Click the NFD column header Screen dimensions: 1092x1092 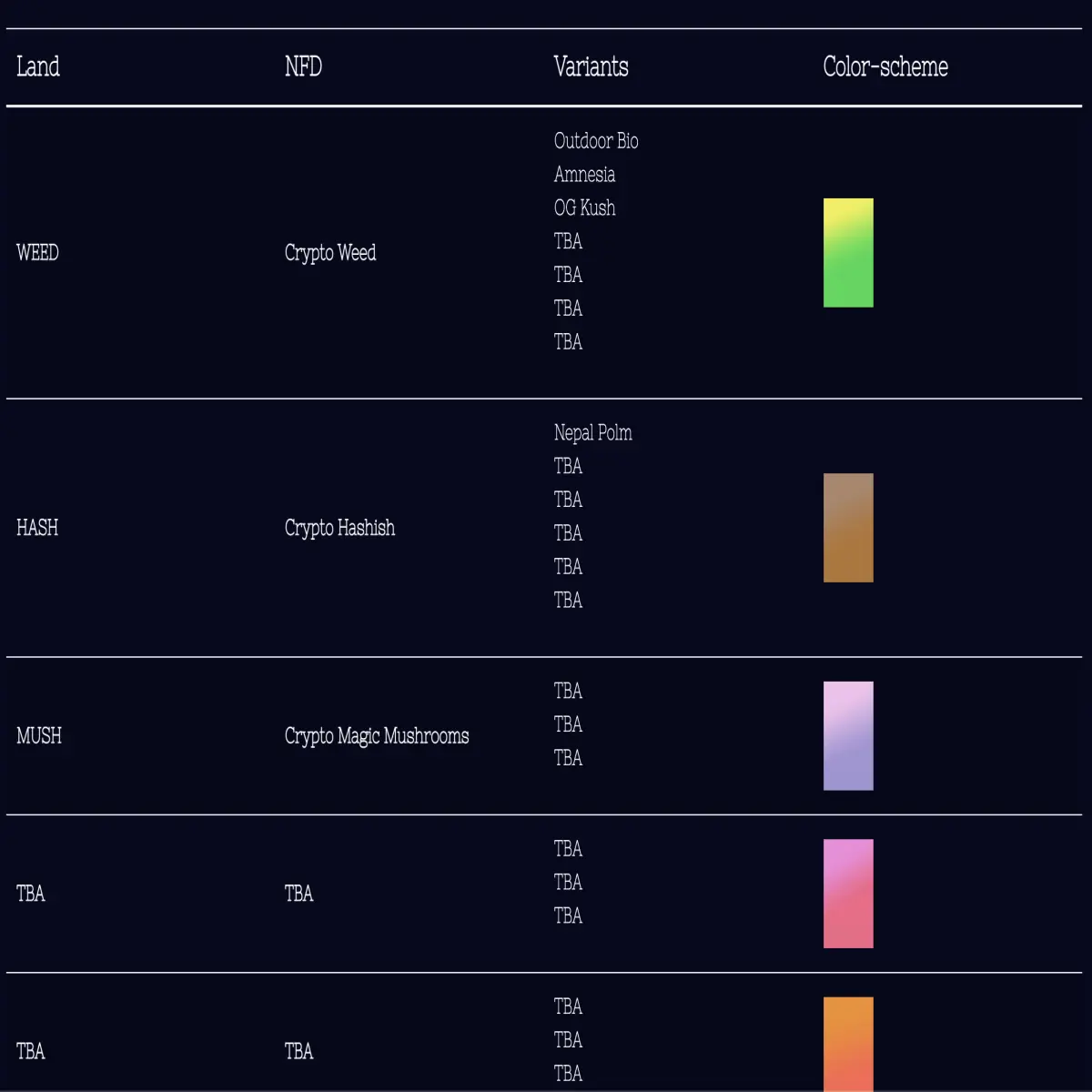click(303, 66)
